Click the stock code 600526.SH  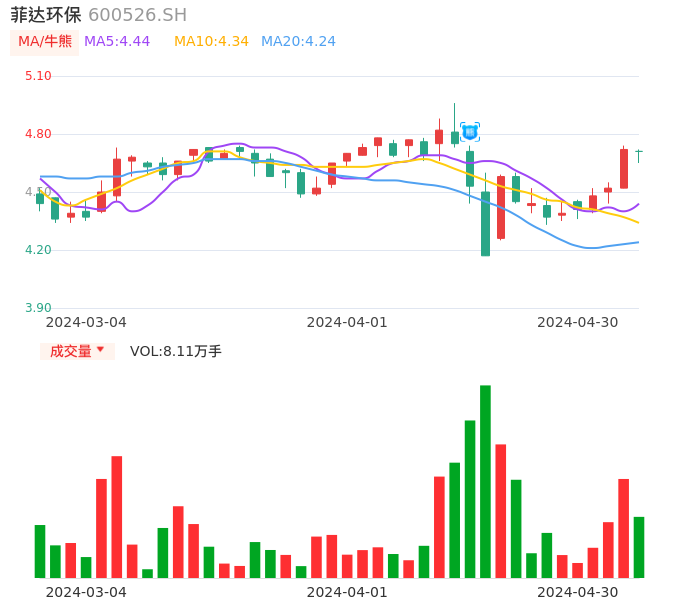tap(137, 15)
